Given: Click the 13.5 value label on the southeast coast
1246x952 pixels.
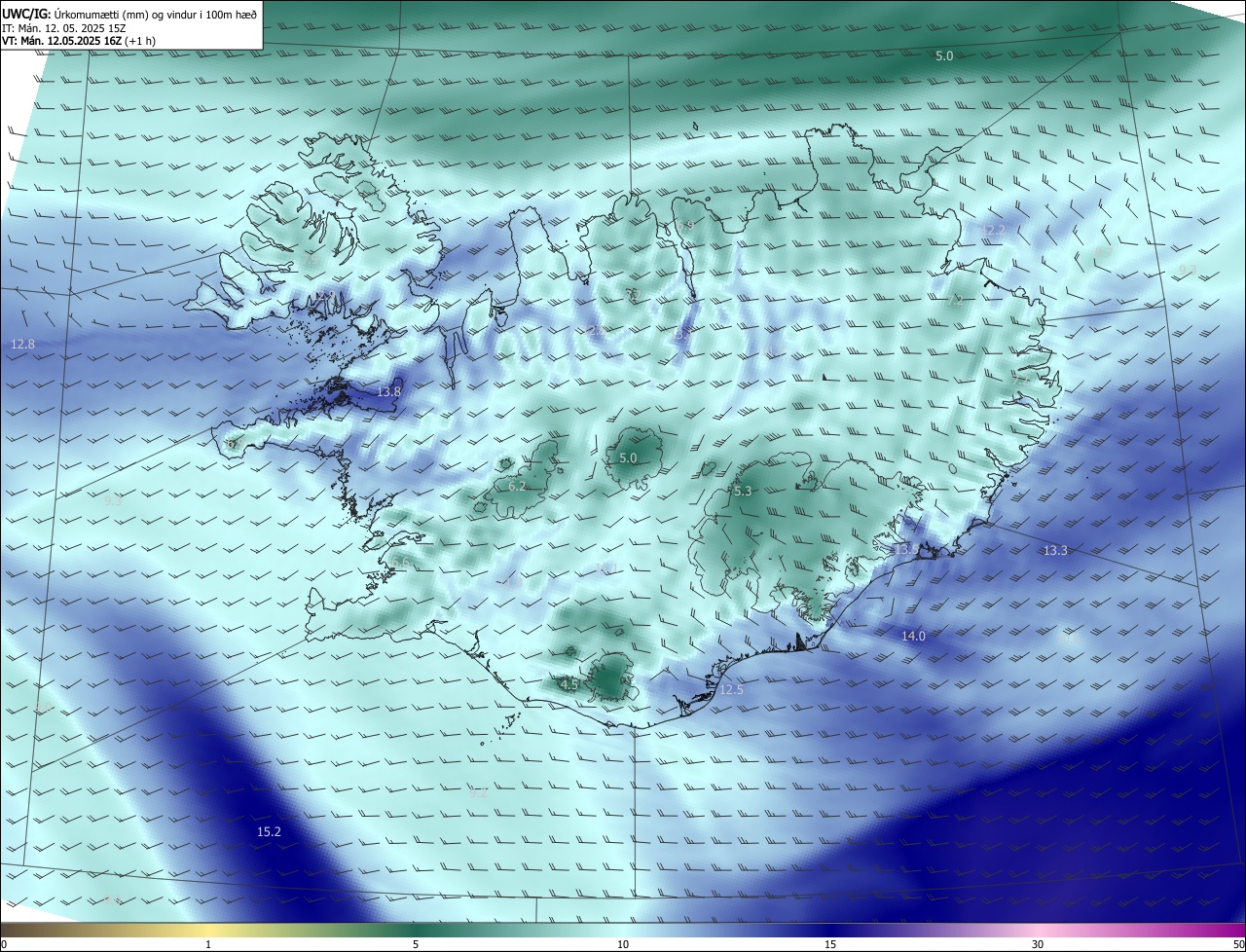Looking at the screenshot, I should coord(905,550).
